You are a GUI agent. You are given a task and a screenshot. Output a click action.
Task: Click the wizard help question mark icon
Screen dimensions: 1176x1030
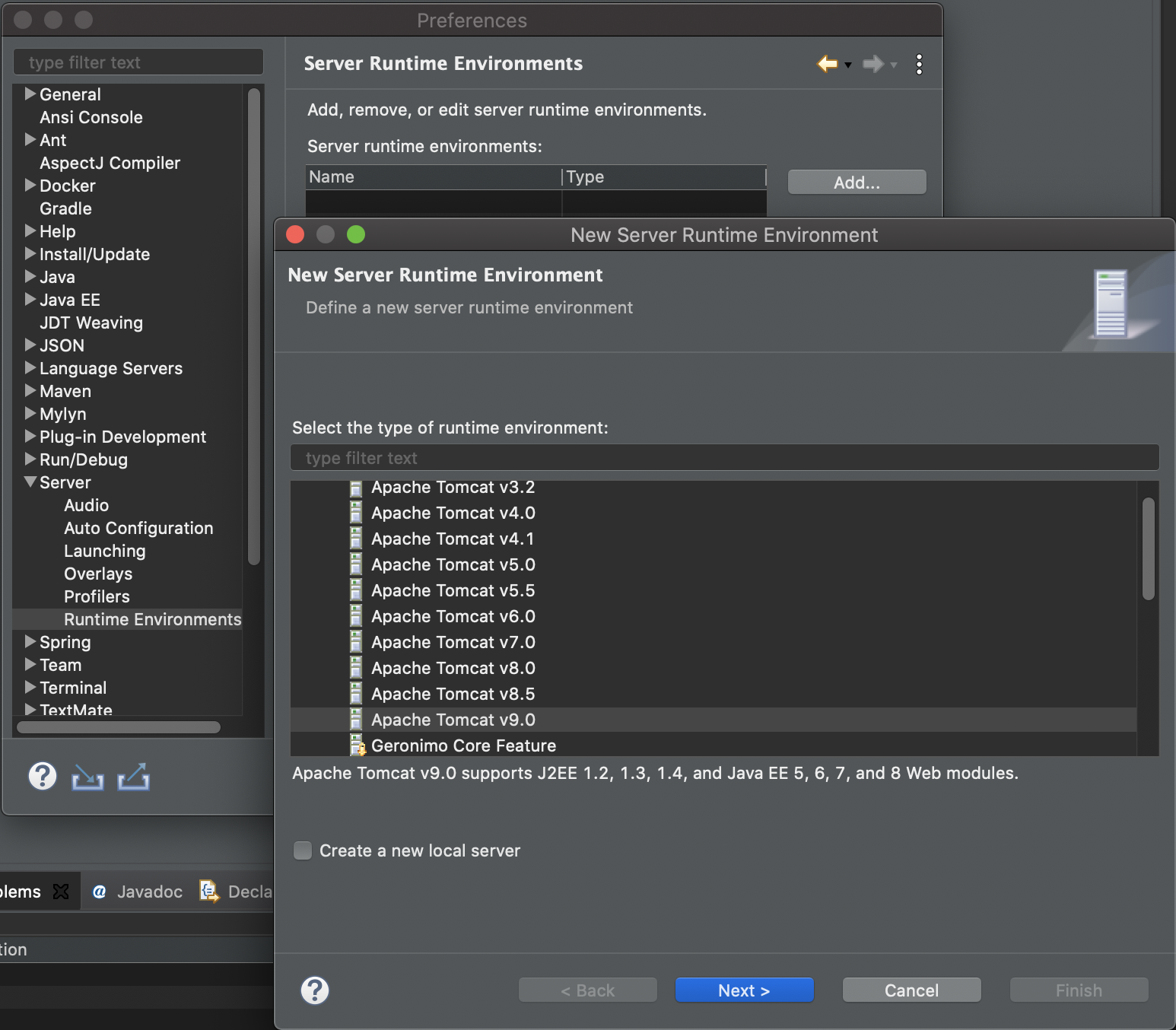pos(315,990)
